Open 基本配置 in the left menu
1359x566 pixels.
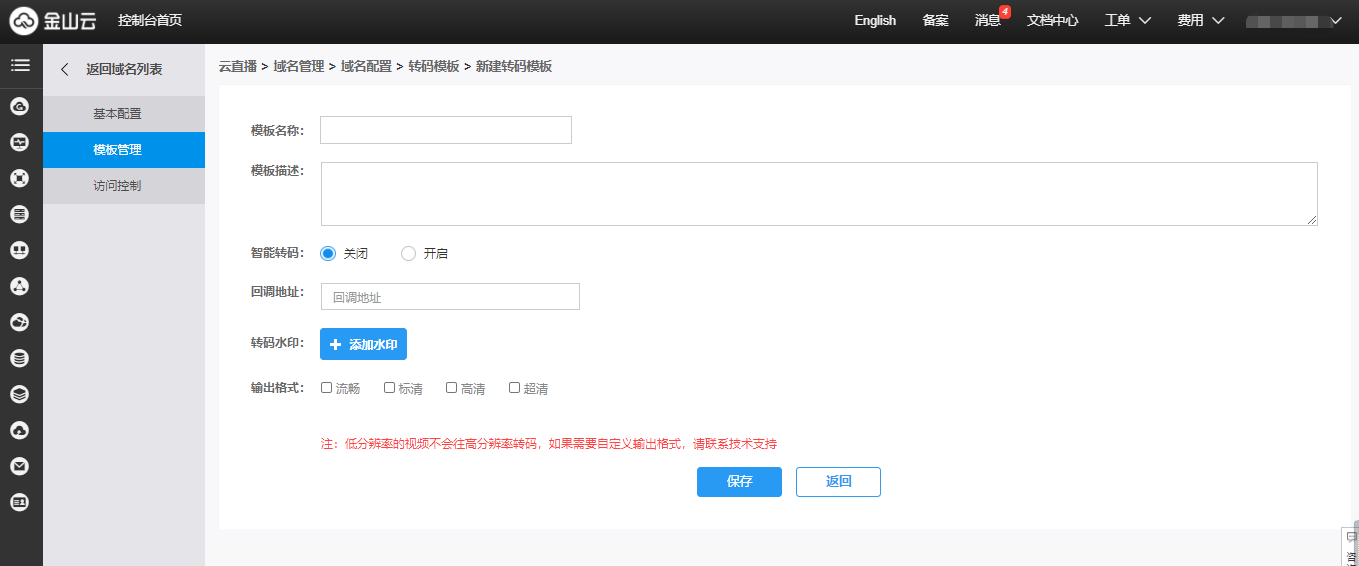(117, 114)
